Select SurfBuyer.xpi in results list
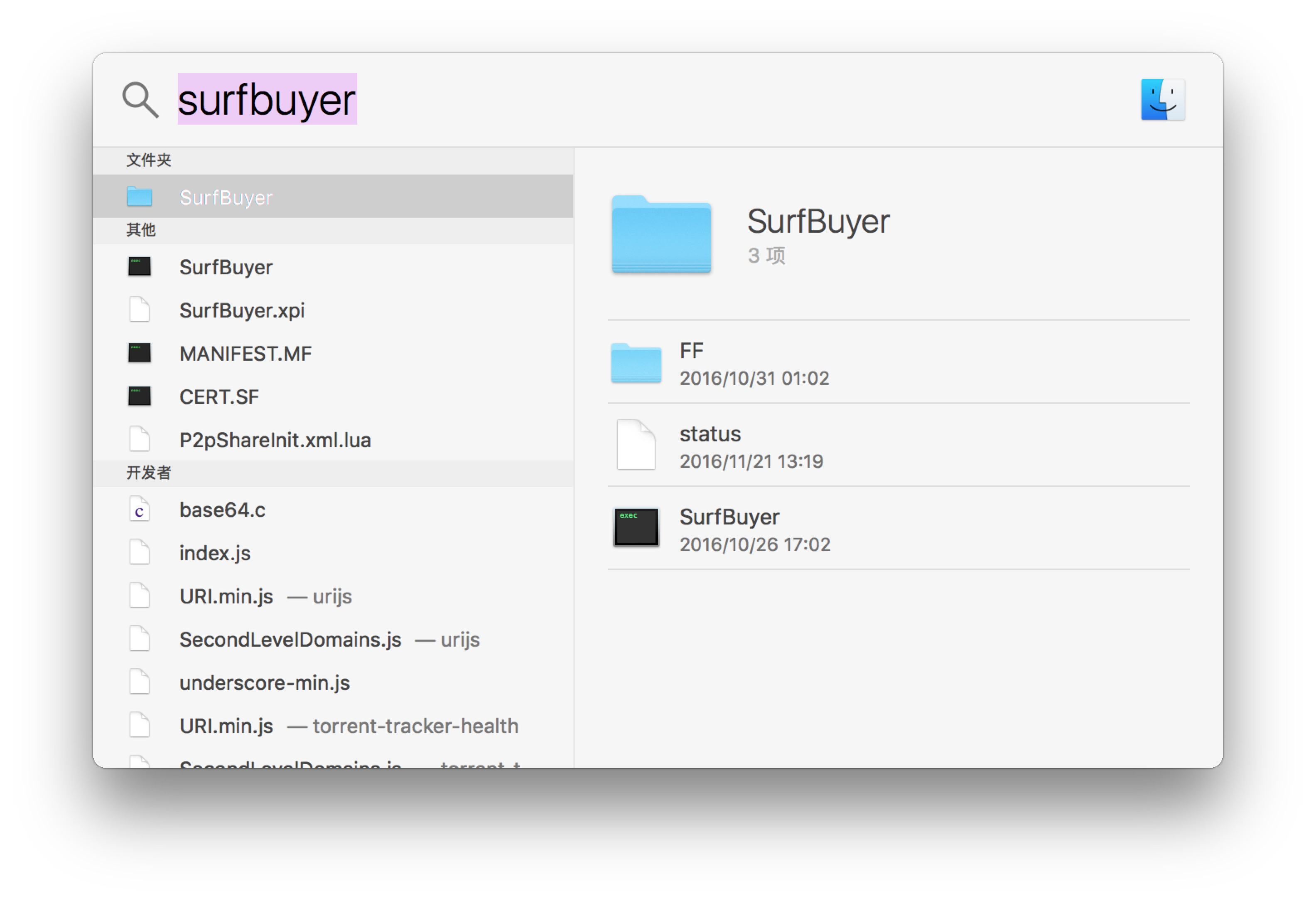 (242, 310)
